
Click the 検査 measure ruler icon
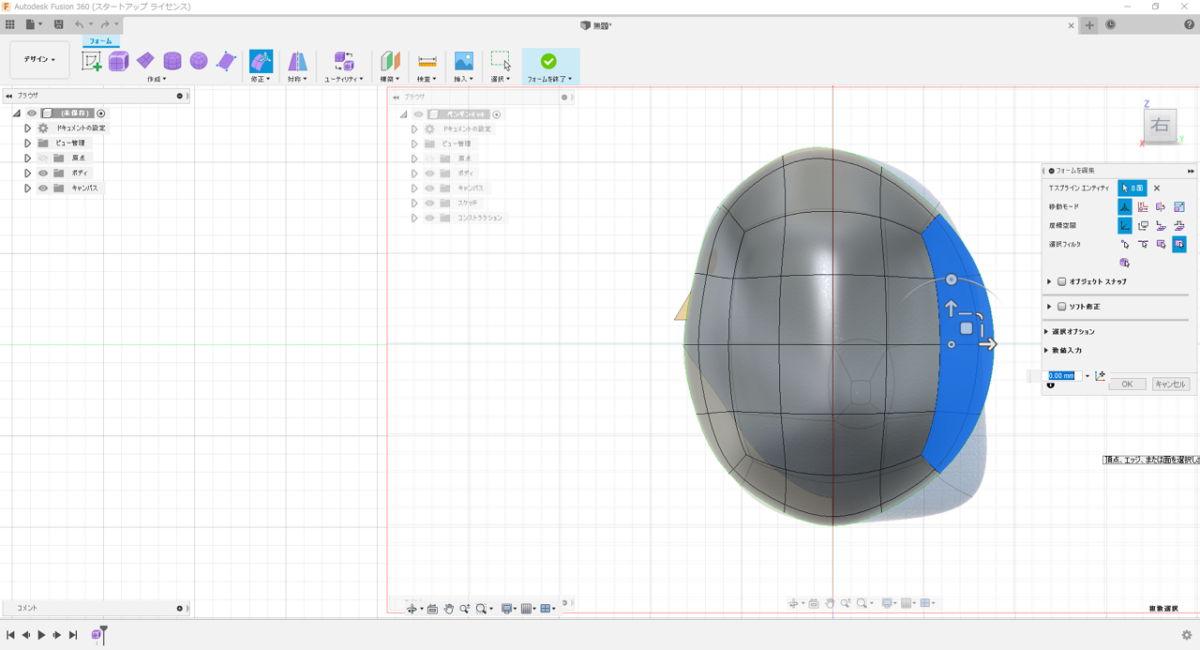427,61
